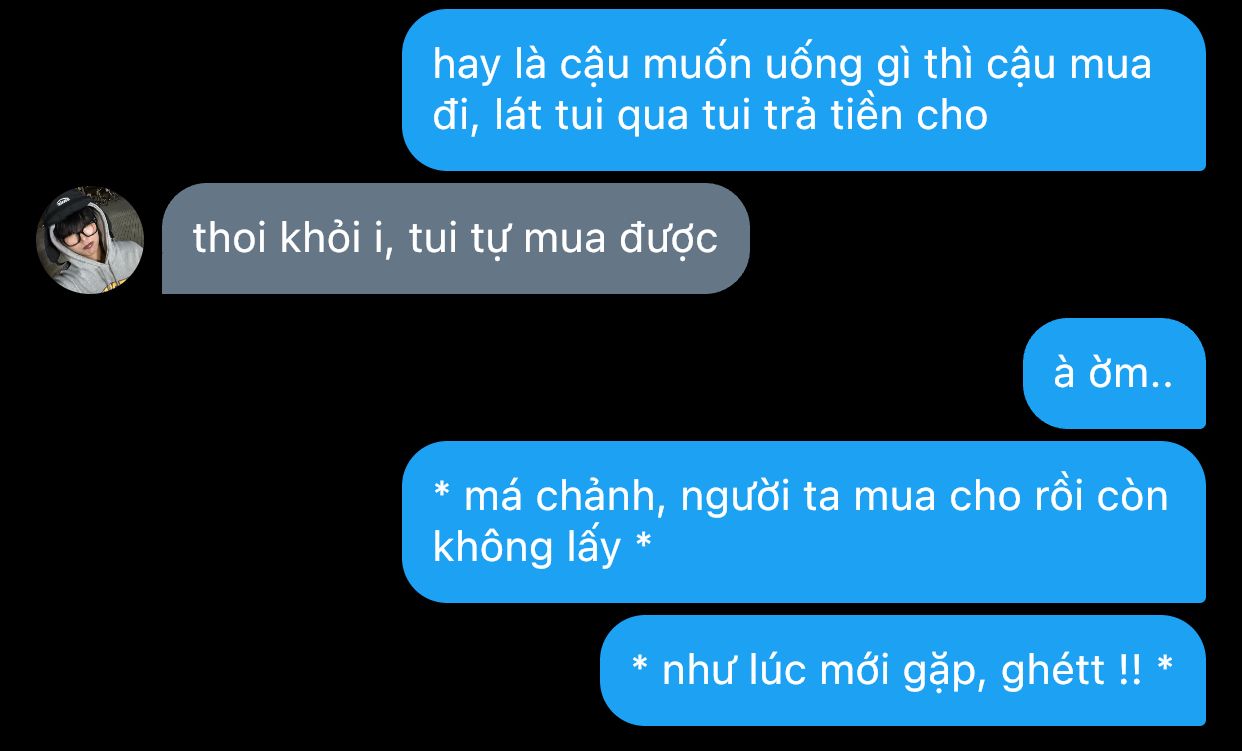Click the '!!' exclamation marks in the last bubble
This screenshot has width=1242, height=751.
click(1130, 669)
